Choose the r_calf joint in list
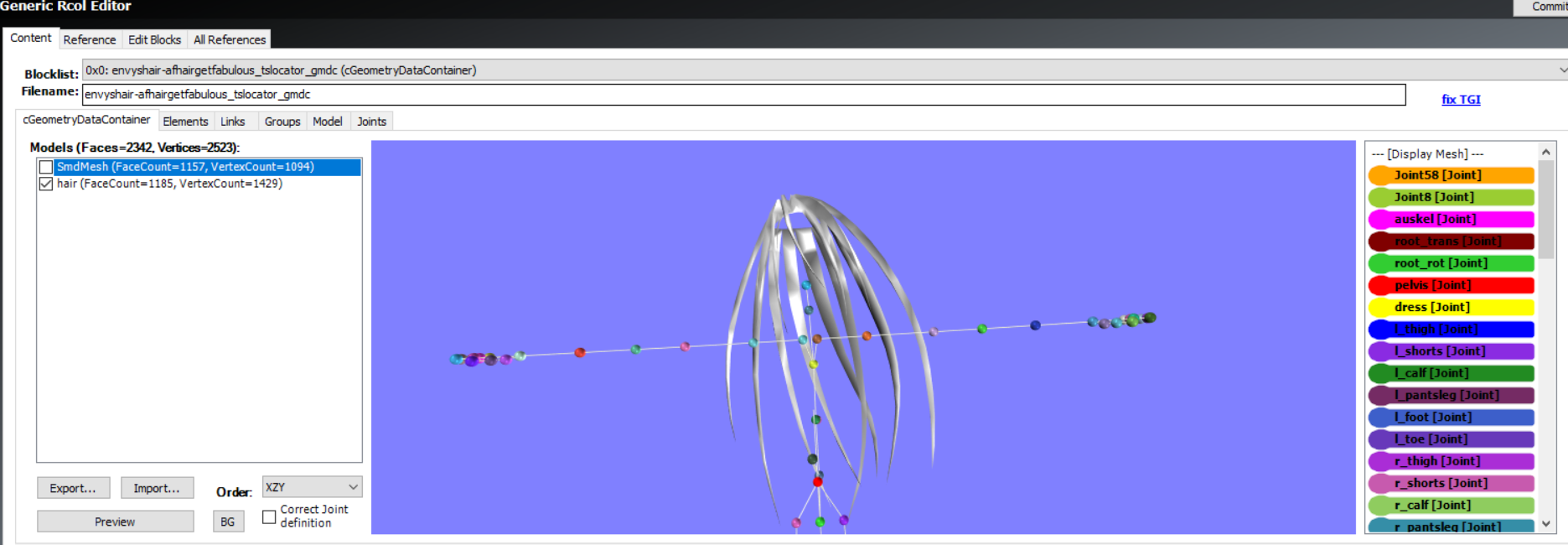This screenshot has height=545, width=1568. point(1451,505)
